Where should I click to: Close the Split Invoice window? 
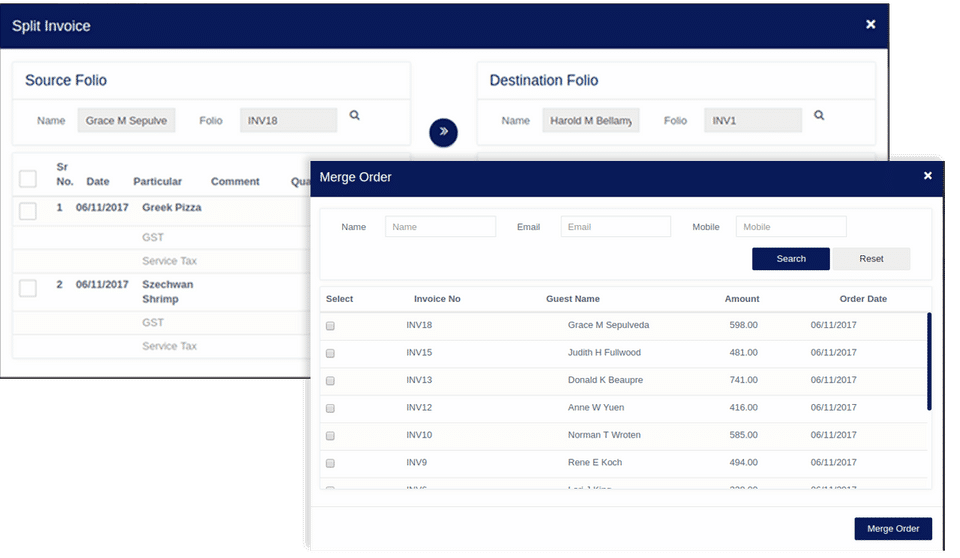pyautogui.click(x=871, y=25)
